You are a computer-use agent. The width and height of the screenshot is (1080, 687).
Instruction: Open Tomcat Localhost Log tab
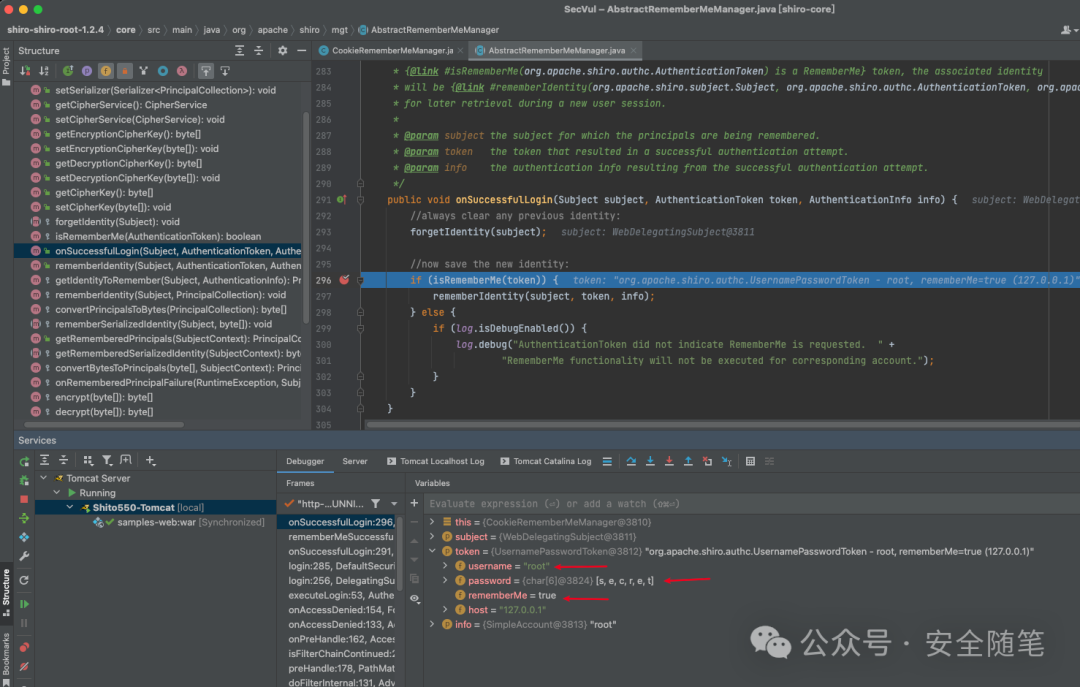tap(435, 461)
